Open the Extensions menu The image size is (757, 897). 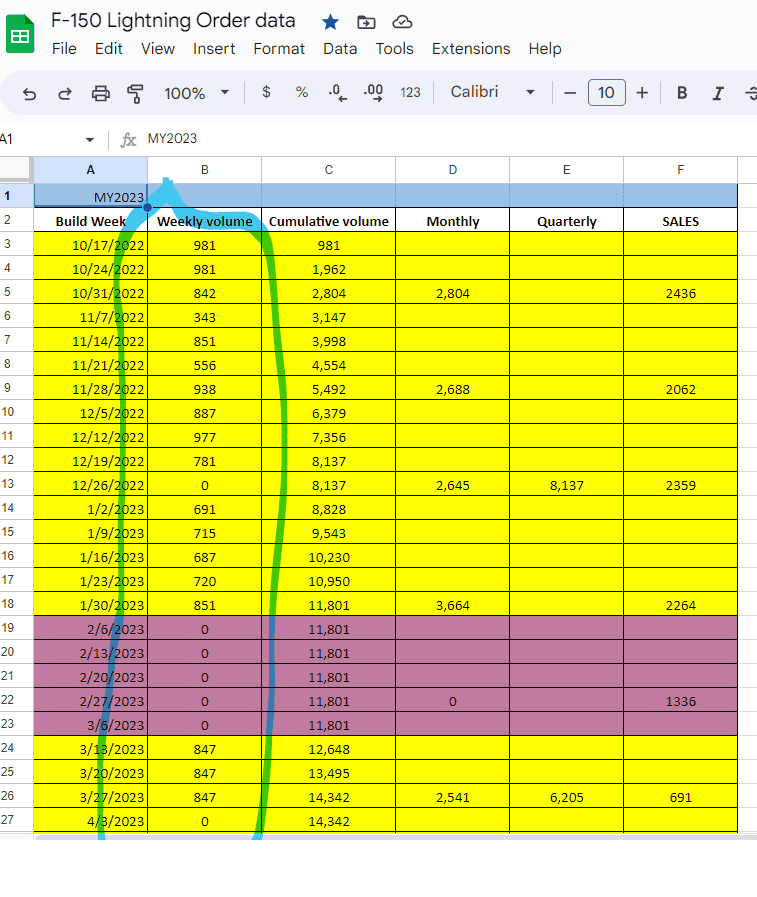pyautogui.click(x=471, y=49)
